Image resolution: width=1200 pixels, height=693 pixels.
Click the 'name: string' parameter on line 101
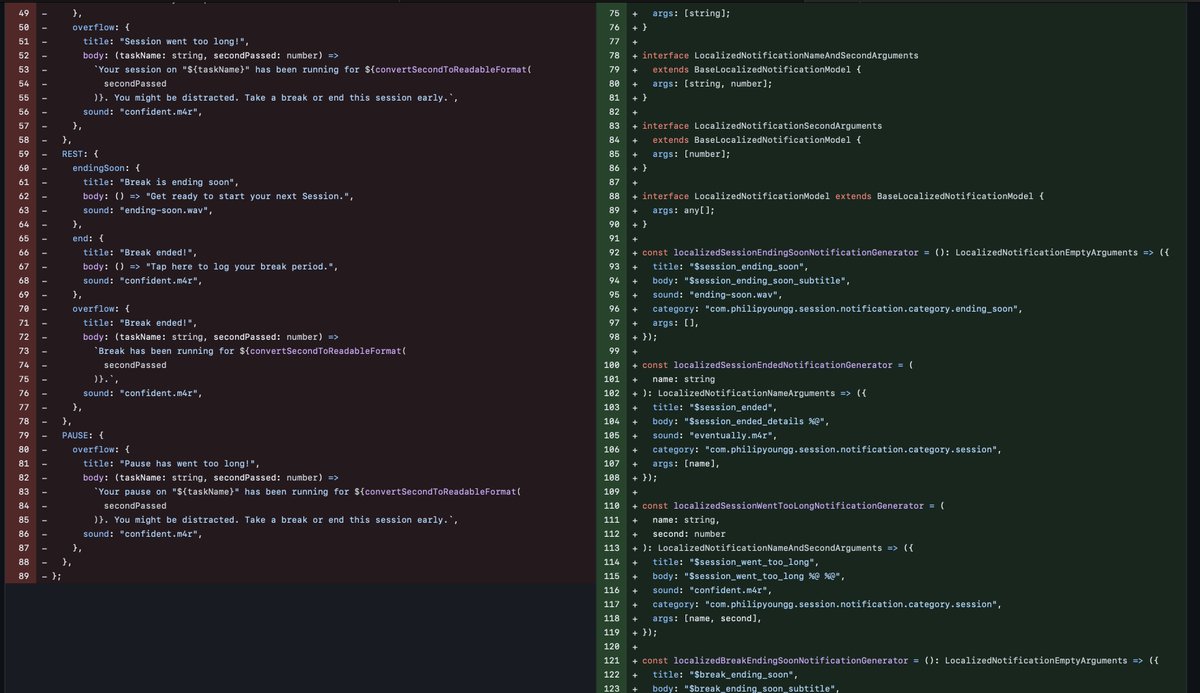[x=683, y=379]
